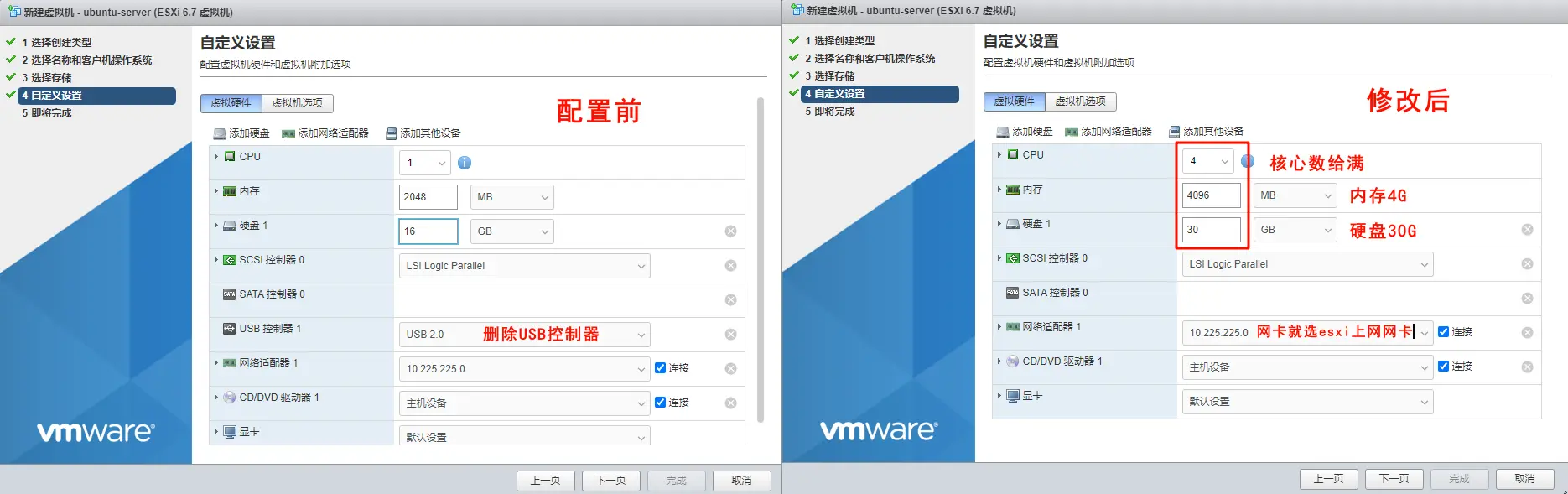Image resolution: width=1568 pixels, height=494 pixels.
Task: Toggle CD/DVD 驱动器 1 连接 checkbox in the right window
Action: [x=1443, y=367]
